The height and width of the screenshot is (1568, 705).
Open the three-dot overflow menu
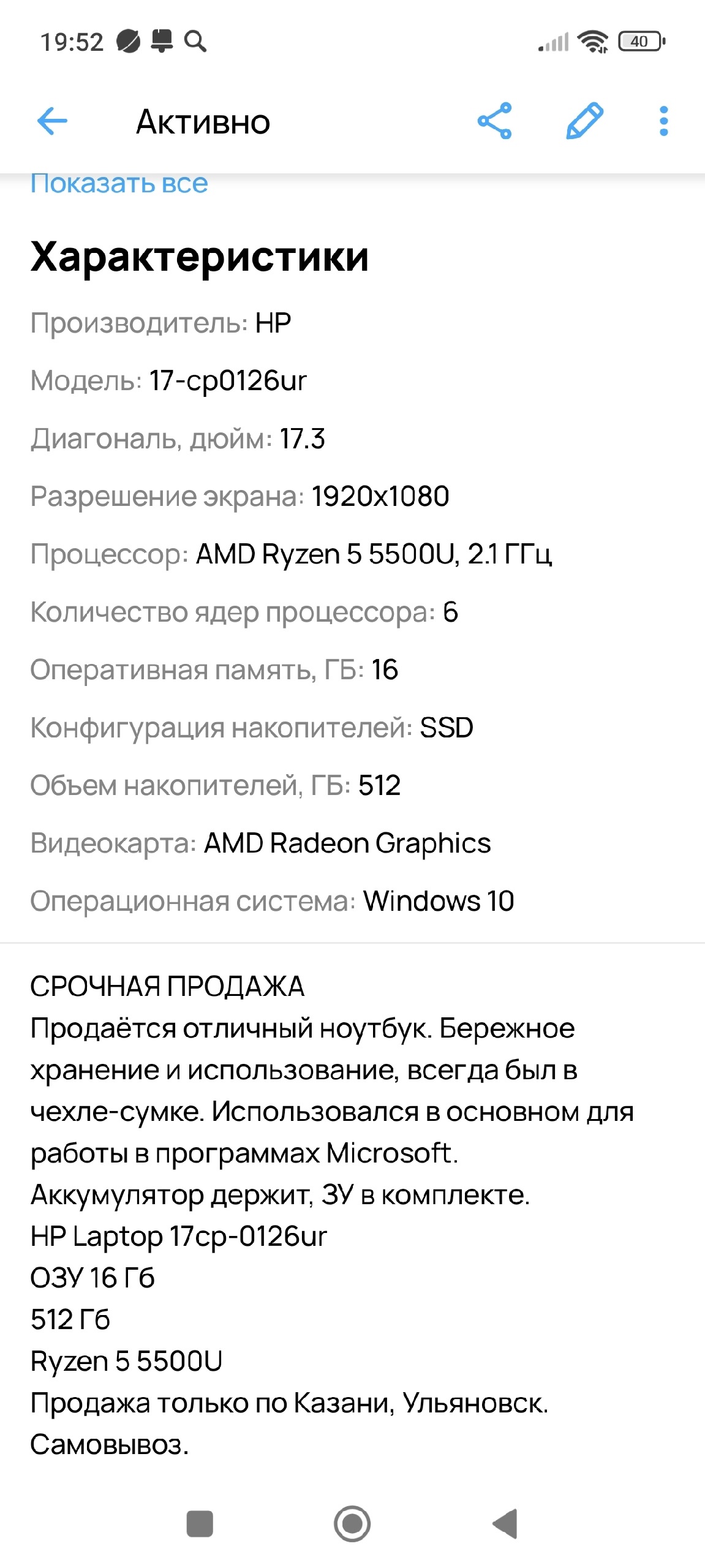[663, 121]
